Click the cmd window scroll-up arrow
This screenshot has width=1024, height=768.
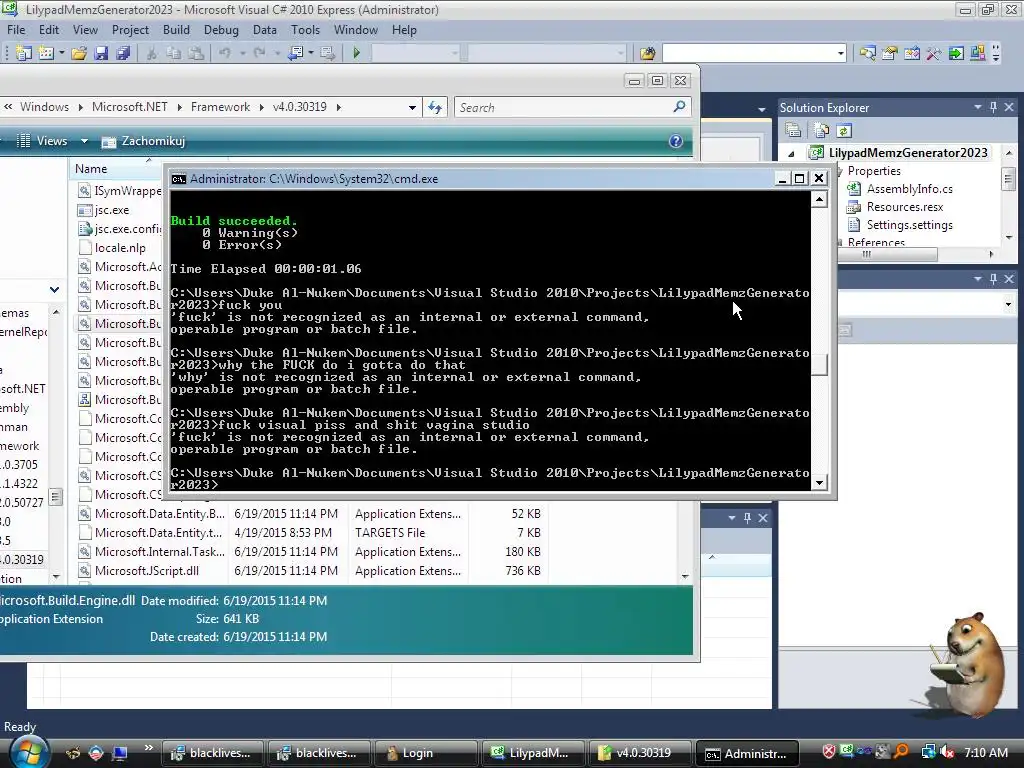coord(819,199)
